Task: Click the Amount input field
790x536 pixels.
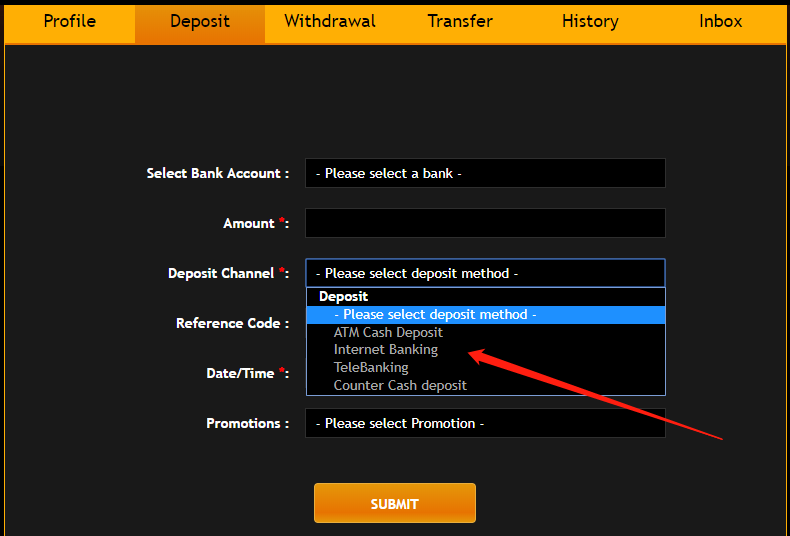Action: [x=485, y=223]
